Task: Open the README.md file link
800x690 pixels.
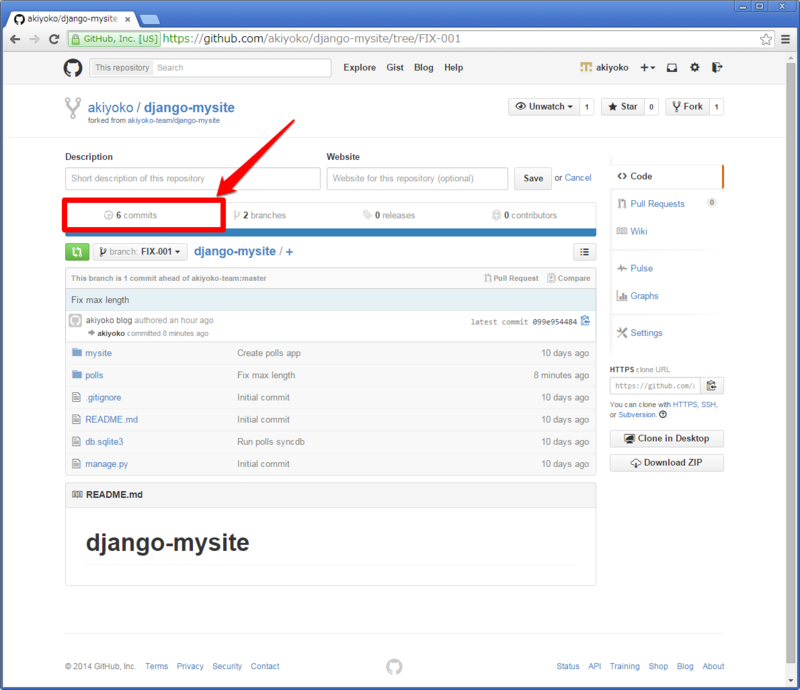Action: (x=111, y=419)
